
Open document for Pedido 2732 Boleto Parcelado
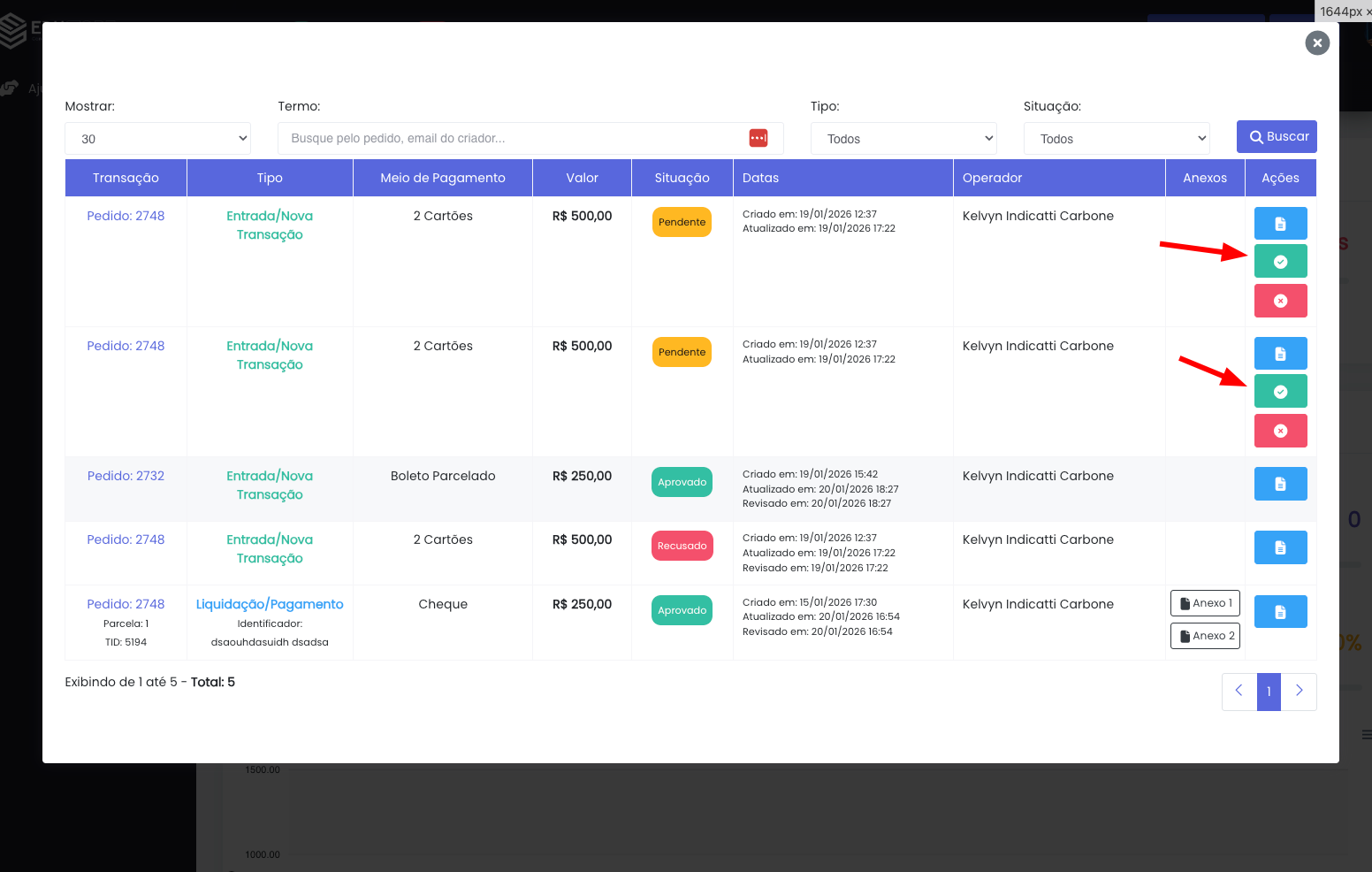pos(1280,484)
